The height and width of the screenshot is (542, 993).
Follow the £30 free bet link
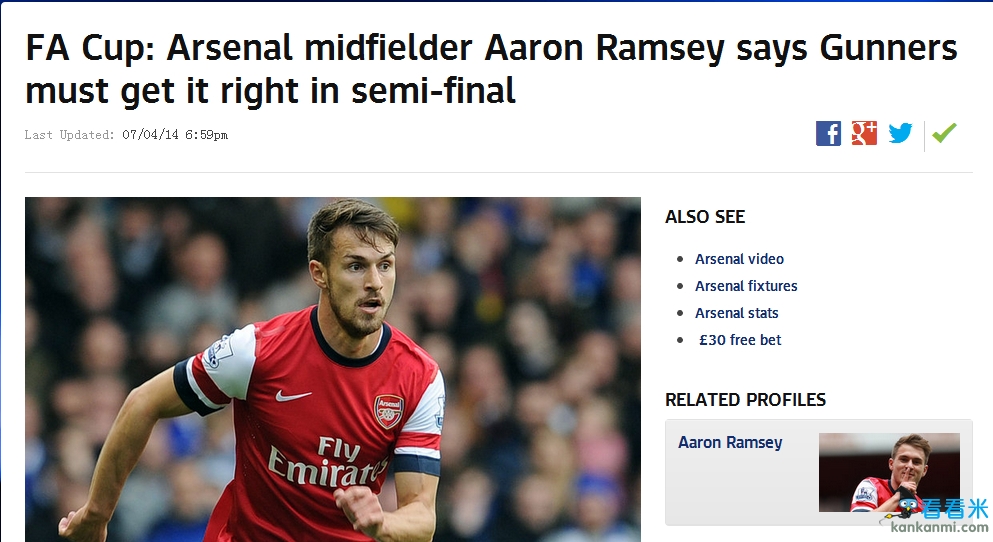[x=740, y=340]
